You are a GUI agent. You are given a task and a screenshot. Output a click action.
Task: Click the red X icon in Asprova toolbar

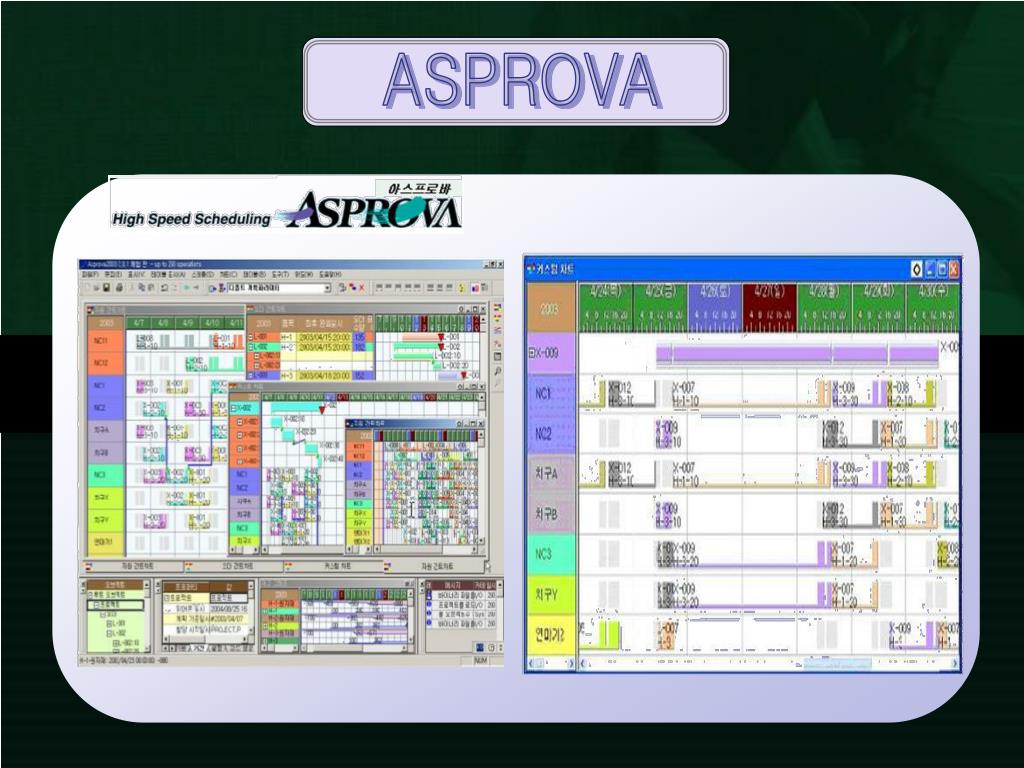[362, 287]
